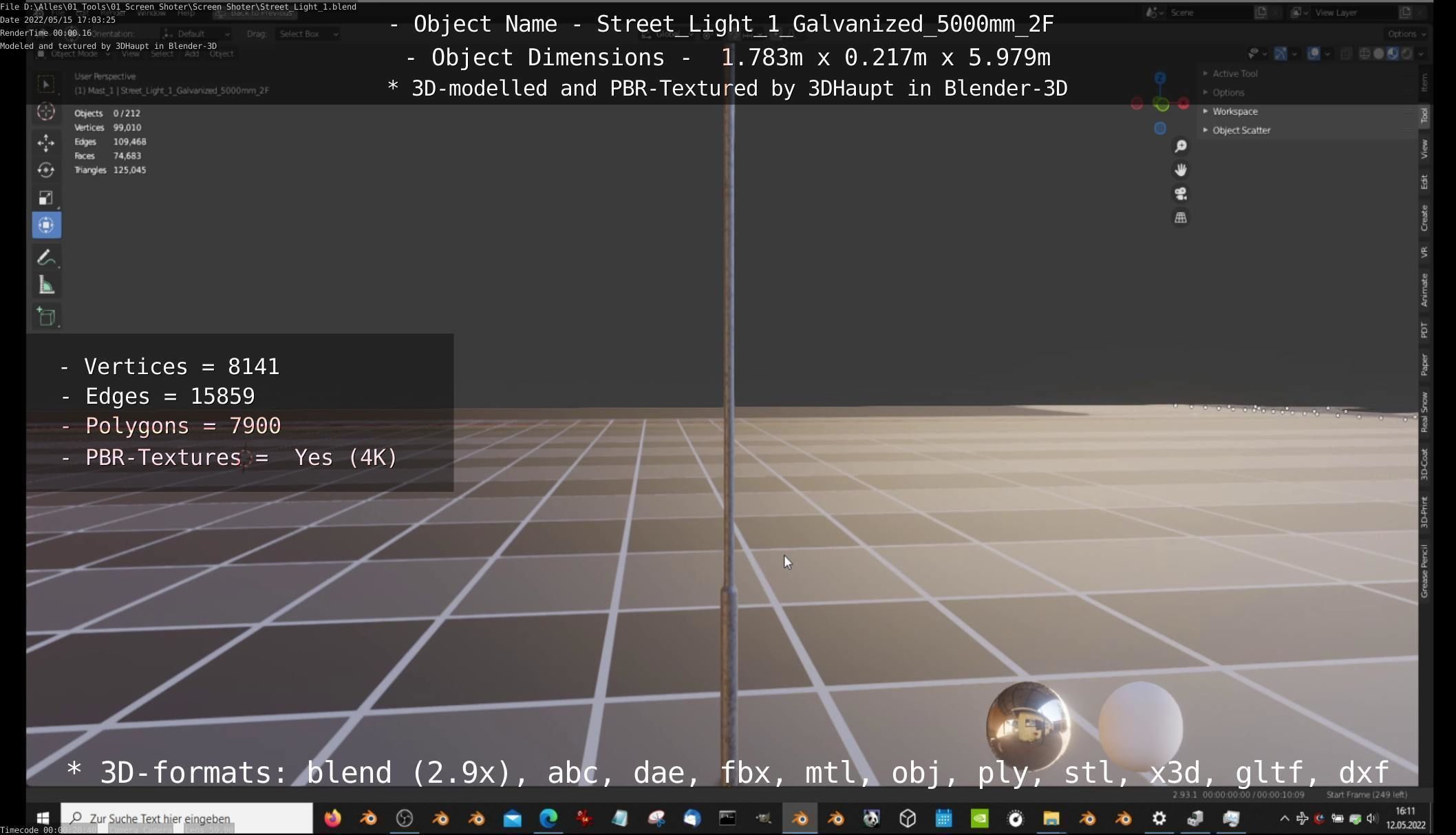The width and height of the screenshot is (1456, 835).
Task: Open the calendar app in taskbar
Action: (x=943, y=818)
